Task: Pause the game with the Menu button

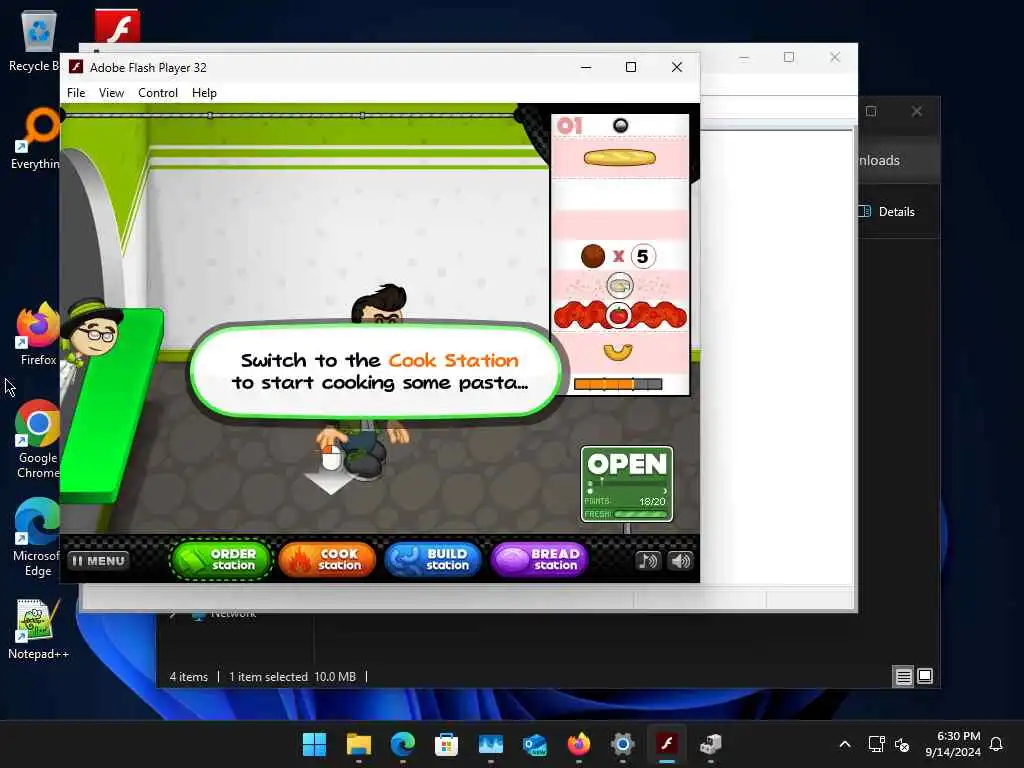Action: 98,560
